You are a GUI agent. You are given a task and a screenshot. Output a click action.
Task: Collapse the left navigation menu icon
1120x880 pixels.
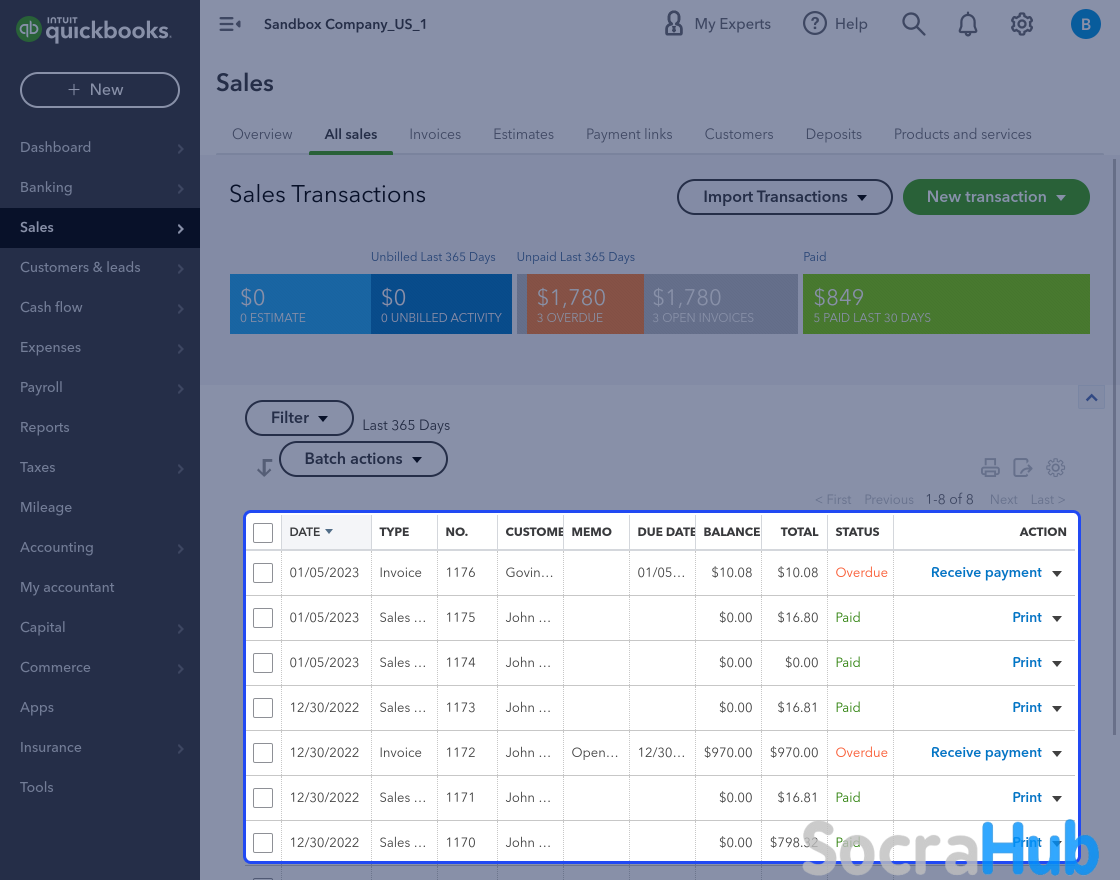tap(230, 24)
